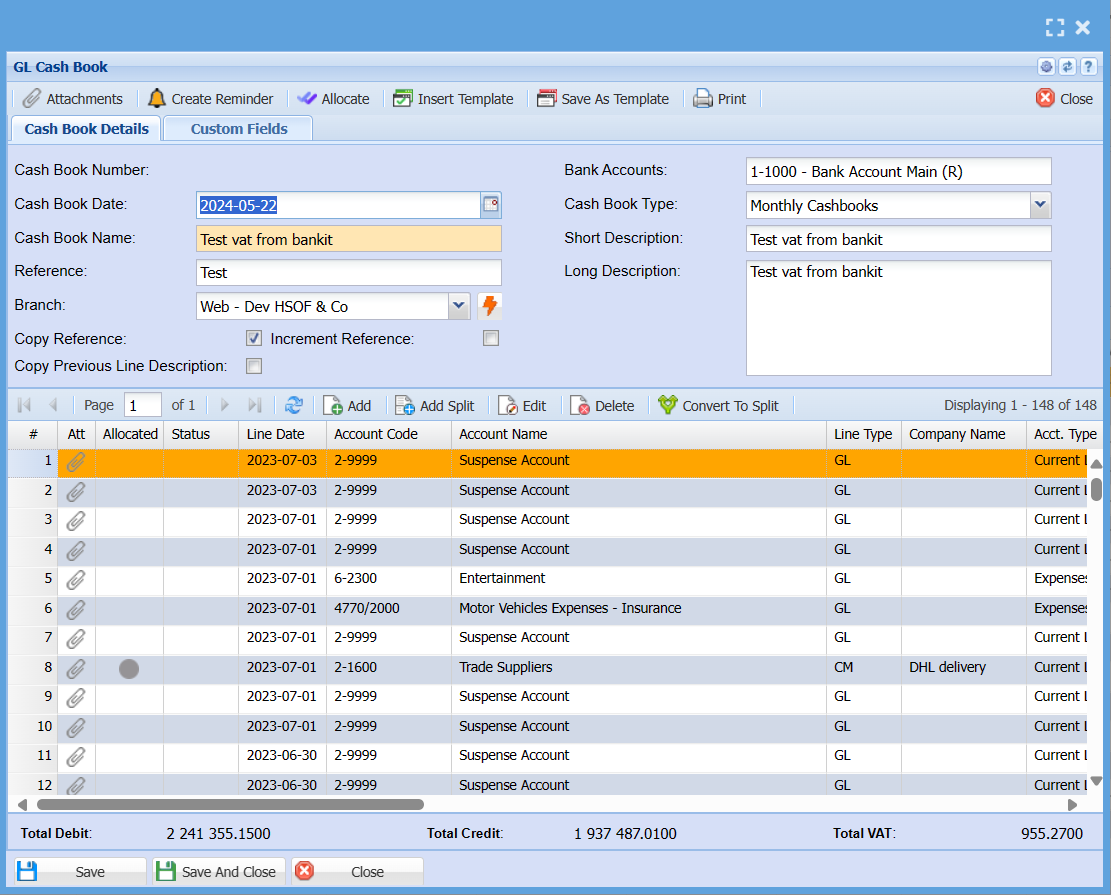Screen dimensions: 1111x895
Task: Click the Add Split button
Action: pyautogui.click(x=435, y=405)
